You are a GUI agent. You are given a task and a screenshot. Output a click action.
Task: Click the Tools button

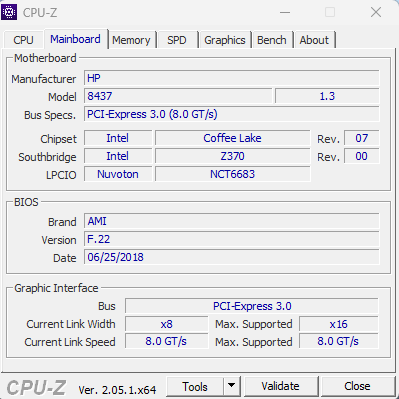(195, 386)
